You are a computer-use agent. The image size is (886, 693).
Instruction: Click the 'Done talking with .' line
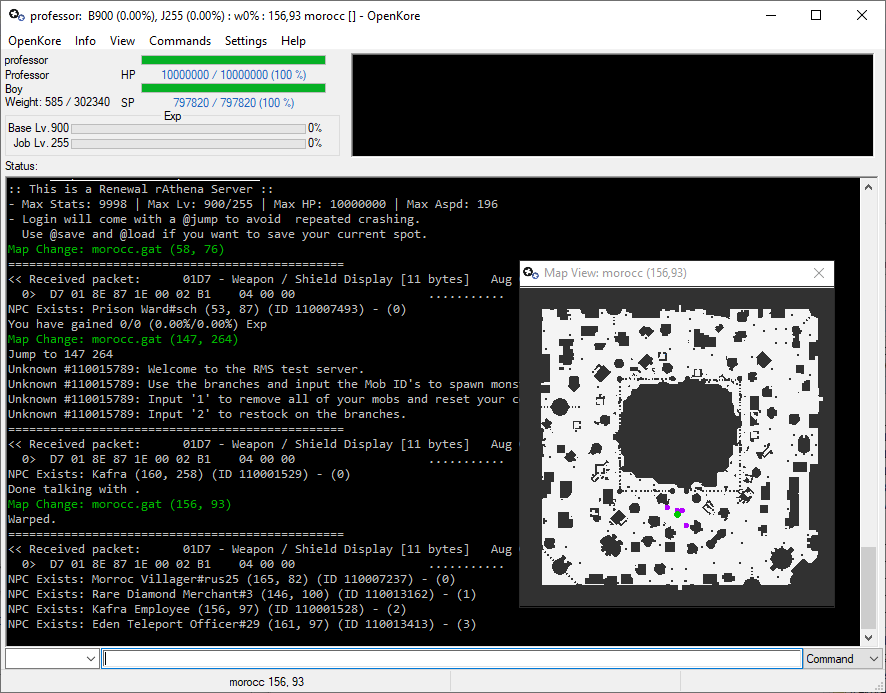tap(74, 490)
